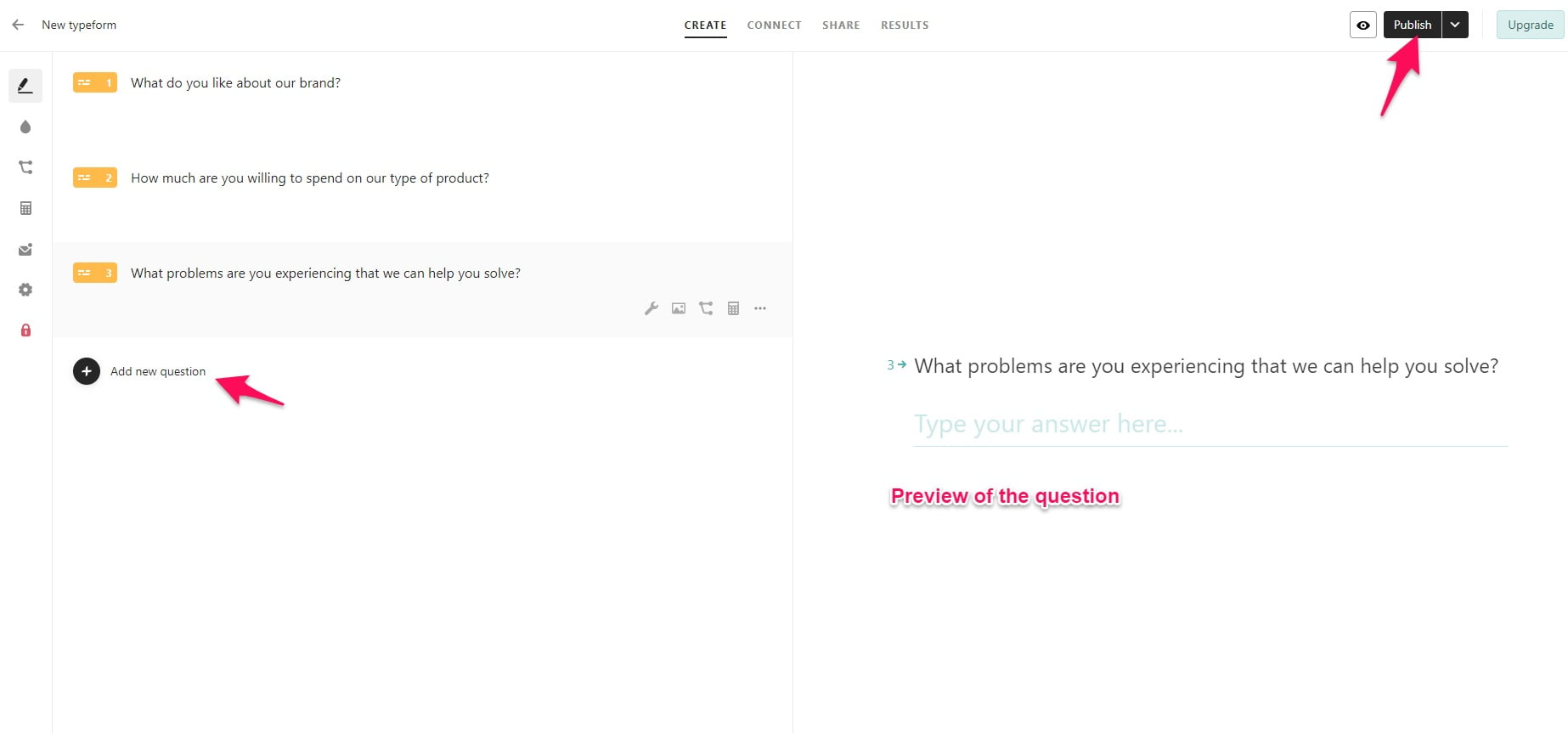Viewport: 1568px width, 733px height.
Task: Click question 3 short text type badge
Action: [x=95, y=273]
